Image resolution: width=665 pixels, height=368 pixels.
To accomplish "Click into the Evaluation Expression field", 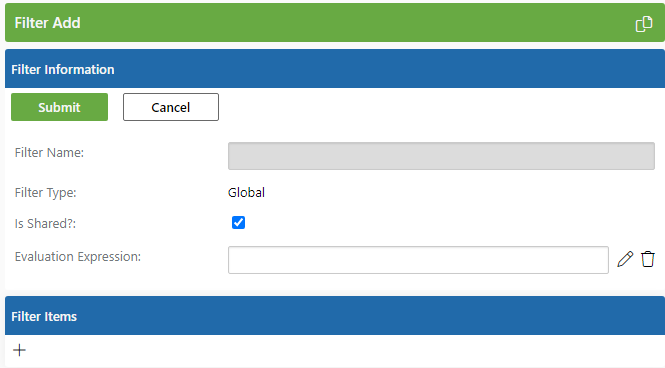I will click(418, 260).
